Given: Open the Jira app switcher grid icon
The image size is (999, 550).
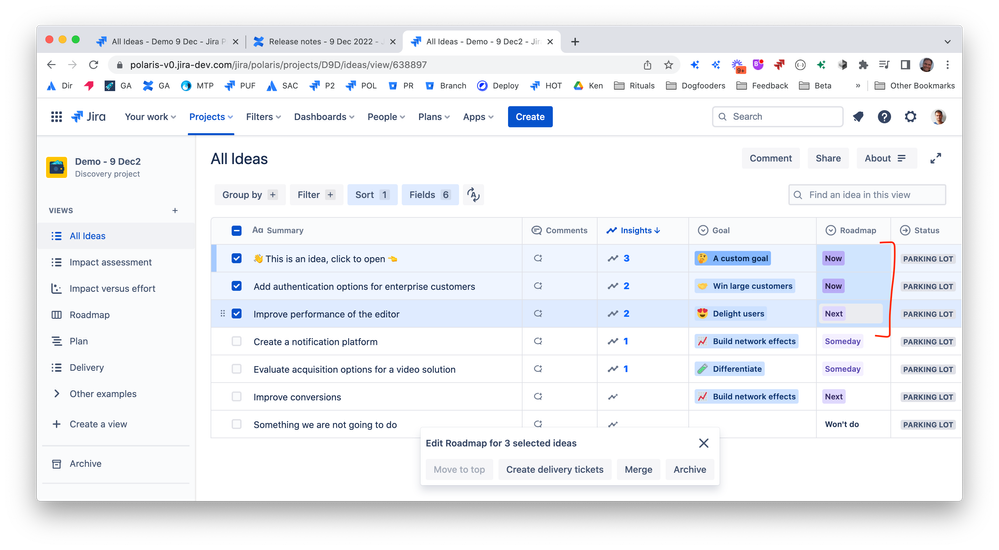Looking at the screenshot, I should (x=57, y=117).
